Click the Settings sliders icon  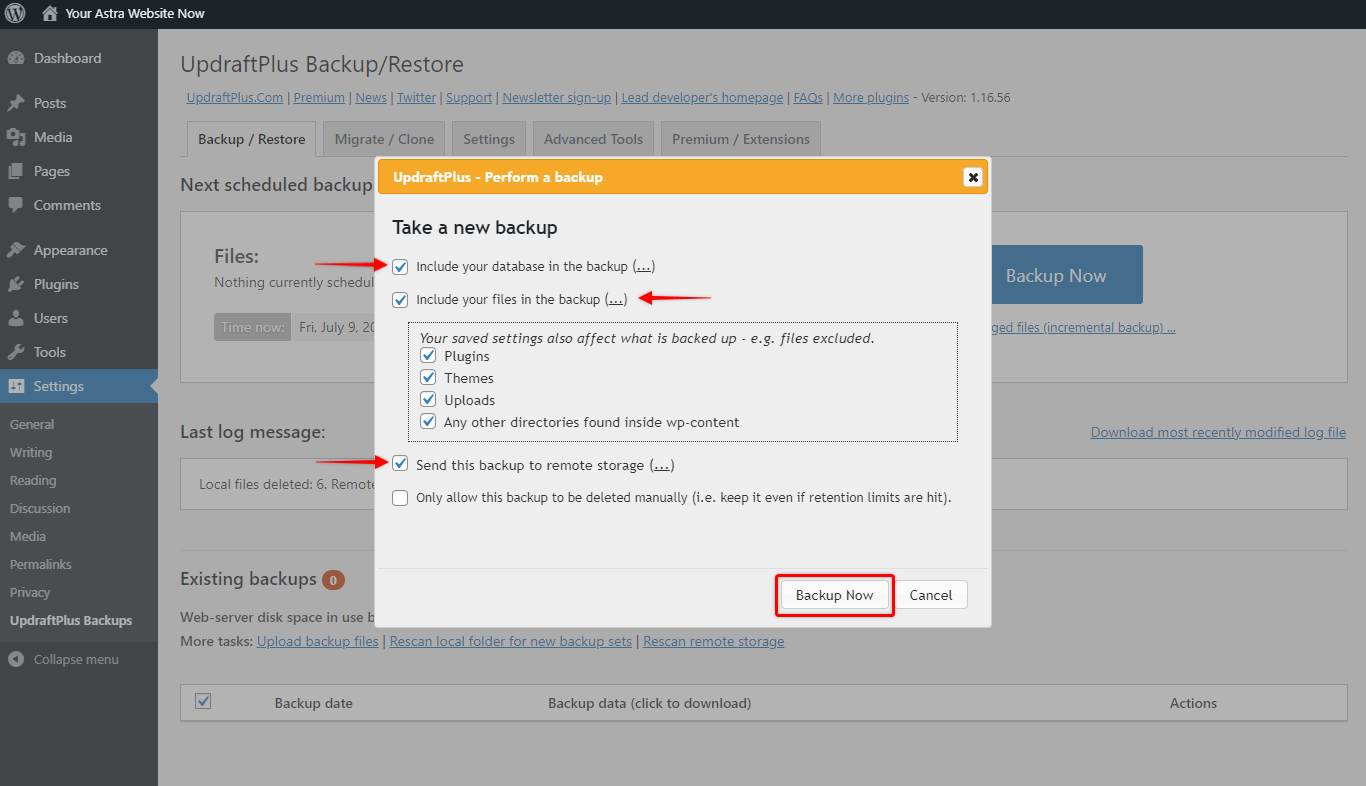16,386
